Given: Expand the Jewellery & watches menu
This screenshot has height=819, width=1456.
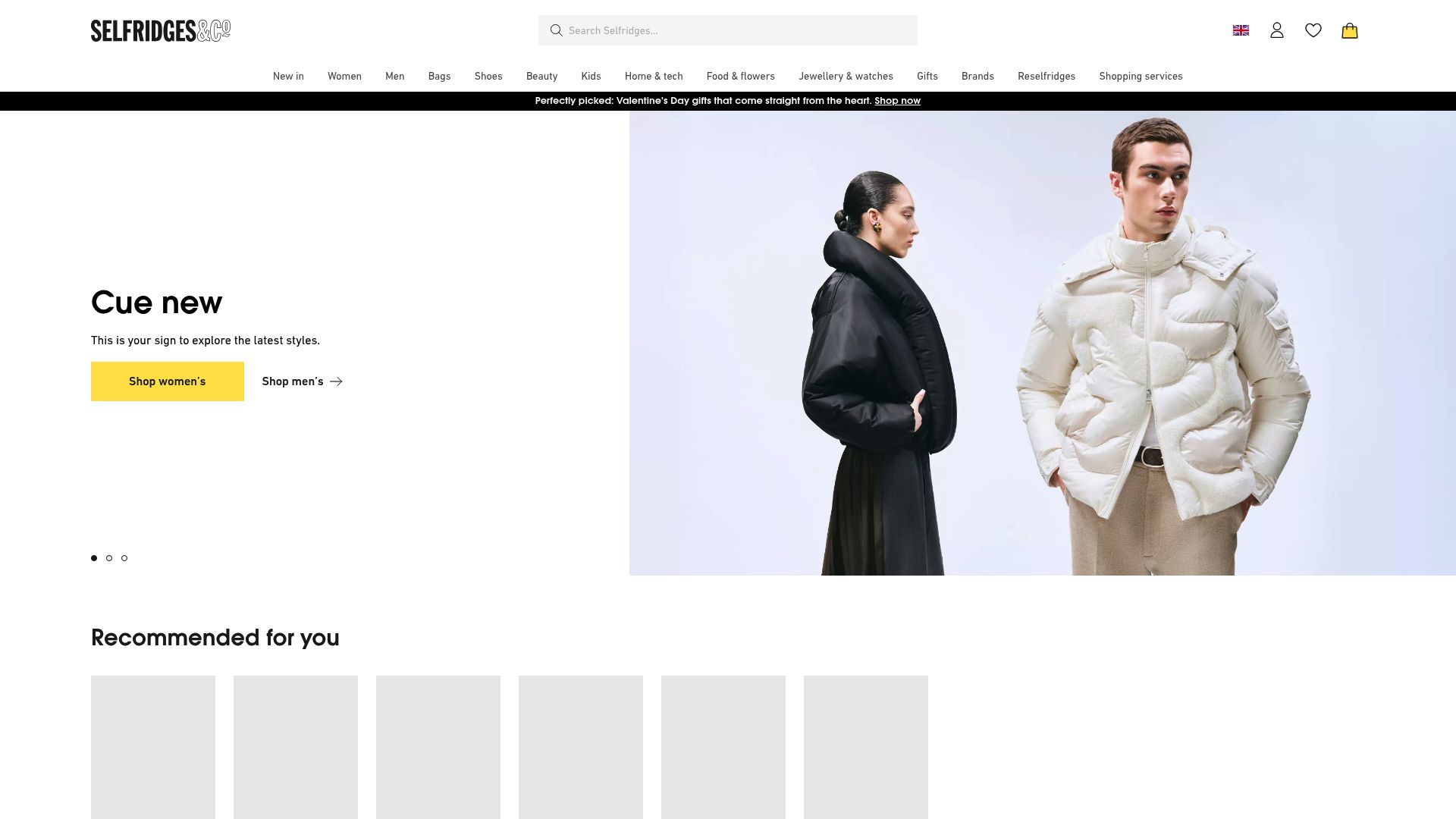Looking at the screenshot, I should click(x=846, y=77).
